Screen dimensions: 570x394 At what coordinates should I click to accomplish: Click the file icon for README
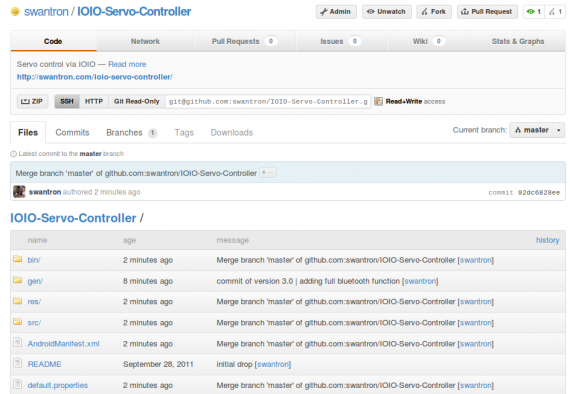(x=17, y=363)
